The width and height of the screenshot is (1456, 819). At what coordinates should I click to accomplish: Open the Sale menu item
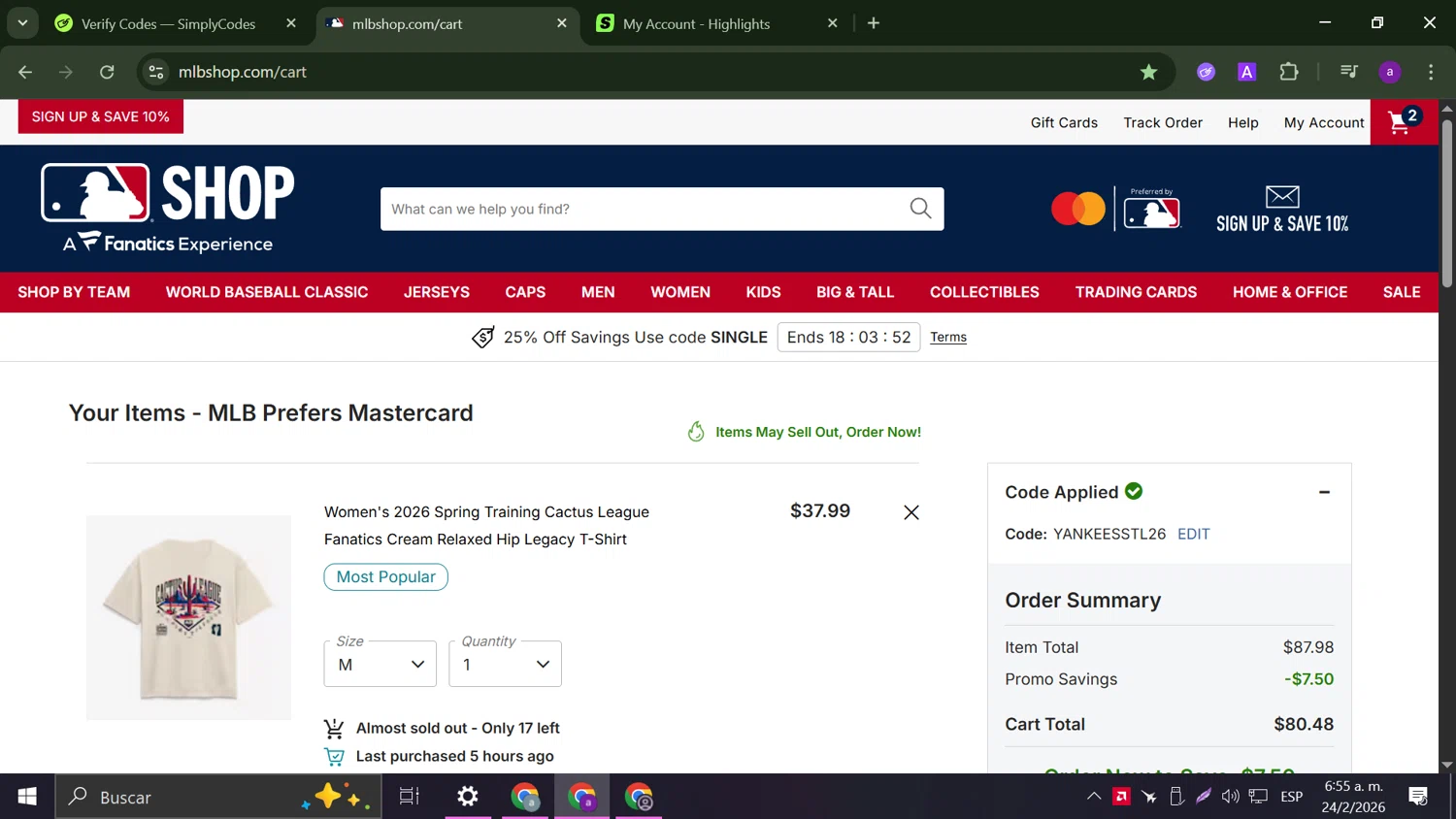[x=1402, y=292]
